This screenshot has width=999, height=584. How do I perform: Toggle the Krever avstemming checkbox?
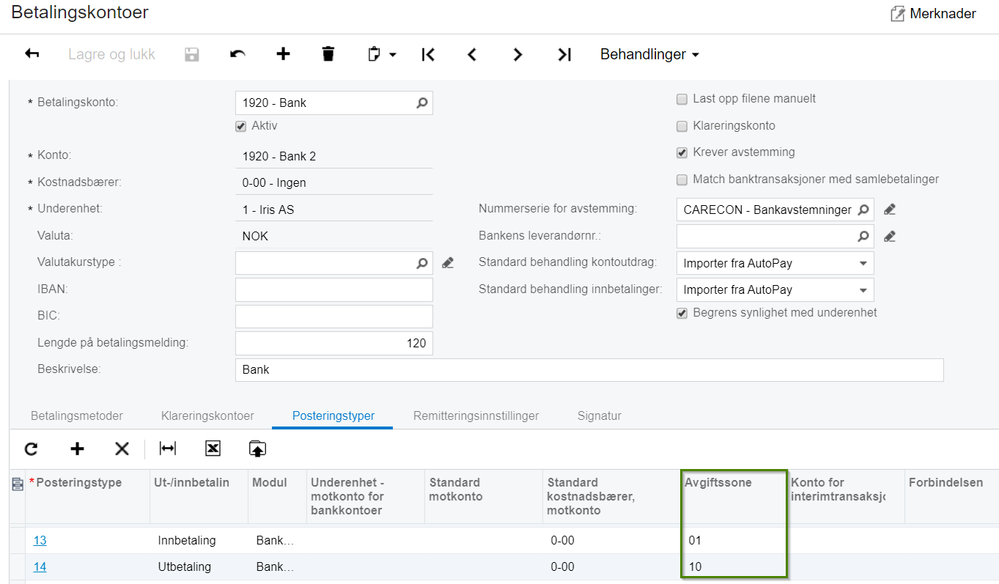pyautogui.click(x=682, y=153)
